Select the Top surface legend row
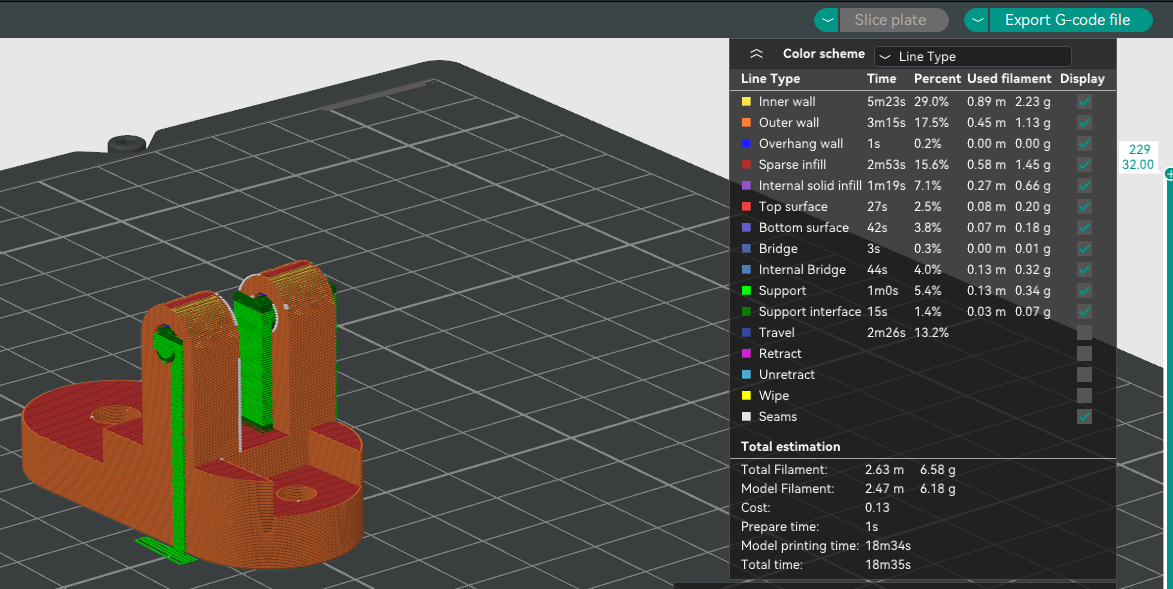 click(x=792, y=207)
